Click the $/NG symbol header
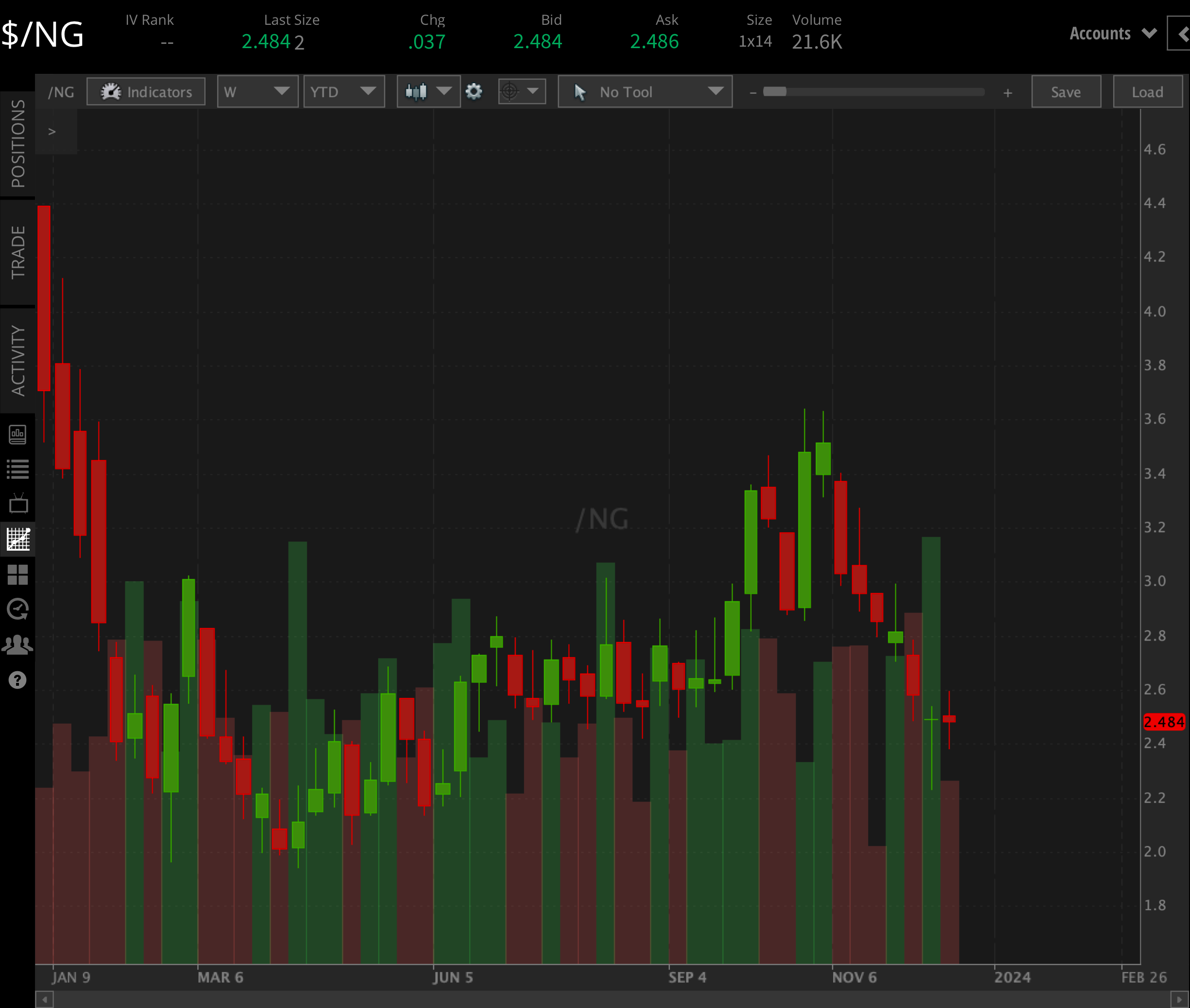Screen dimensions: 1190x1008 42,35
